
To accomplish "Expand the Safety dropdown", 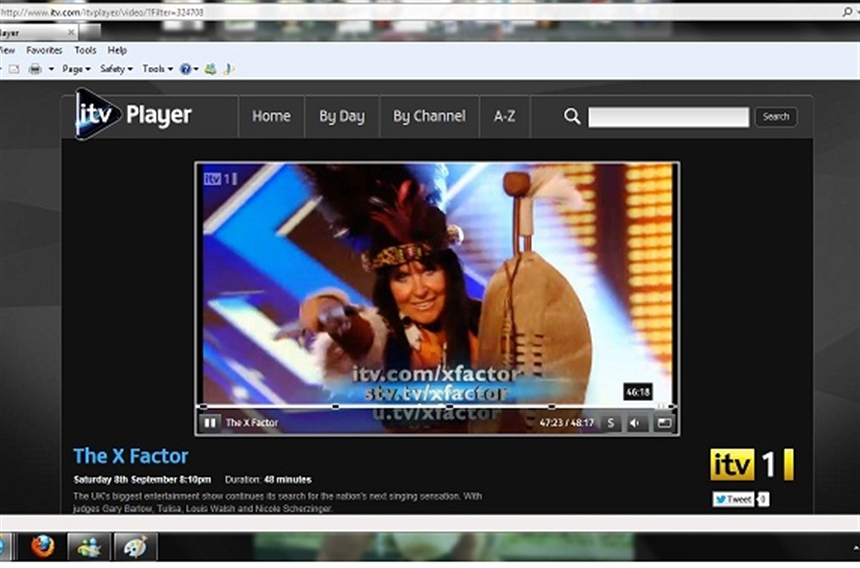I will (116, 69).
